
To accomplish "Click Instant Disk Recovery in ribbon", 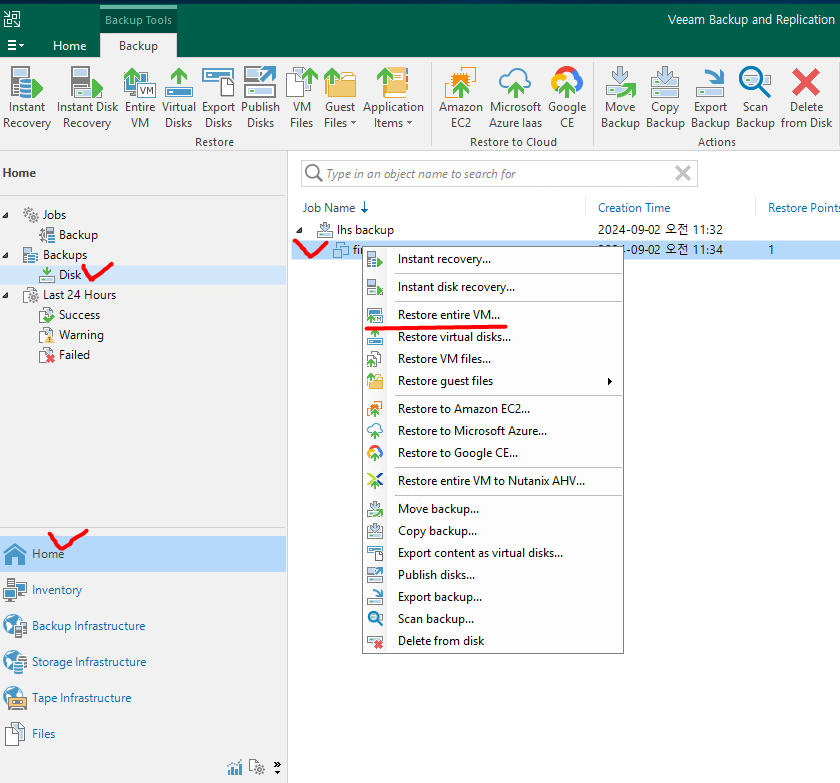I will (x=87, y=98).
